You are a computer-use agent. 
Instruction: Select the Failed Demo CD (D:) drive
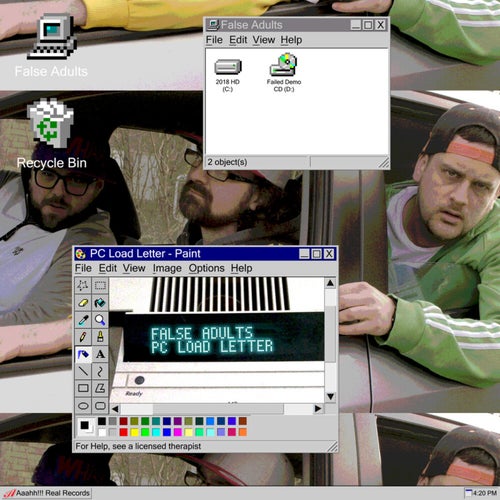pyautogui.click(x=284, y=72)
